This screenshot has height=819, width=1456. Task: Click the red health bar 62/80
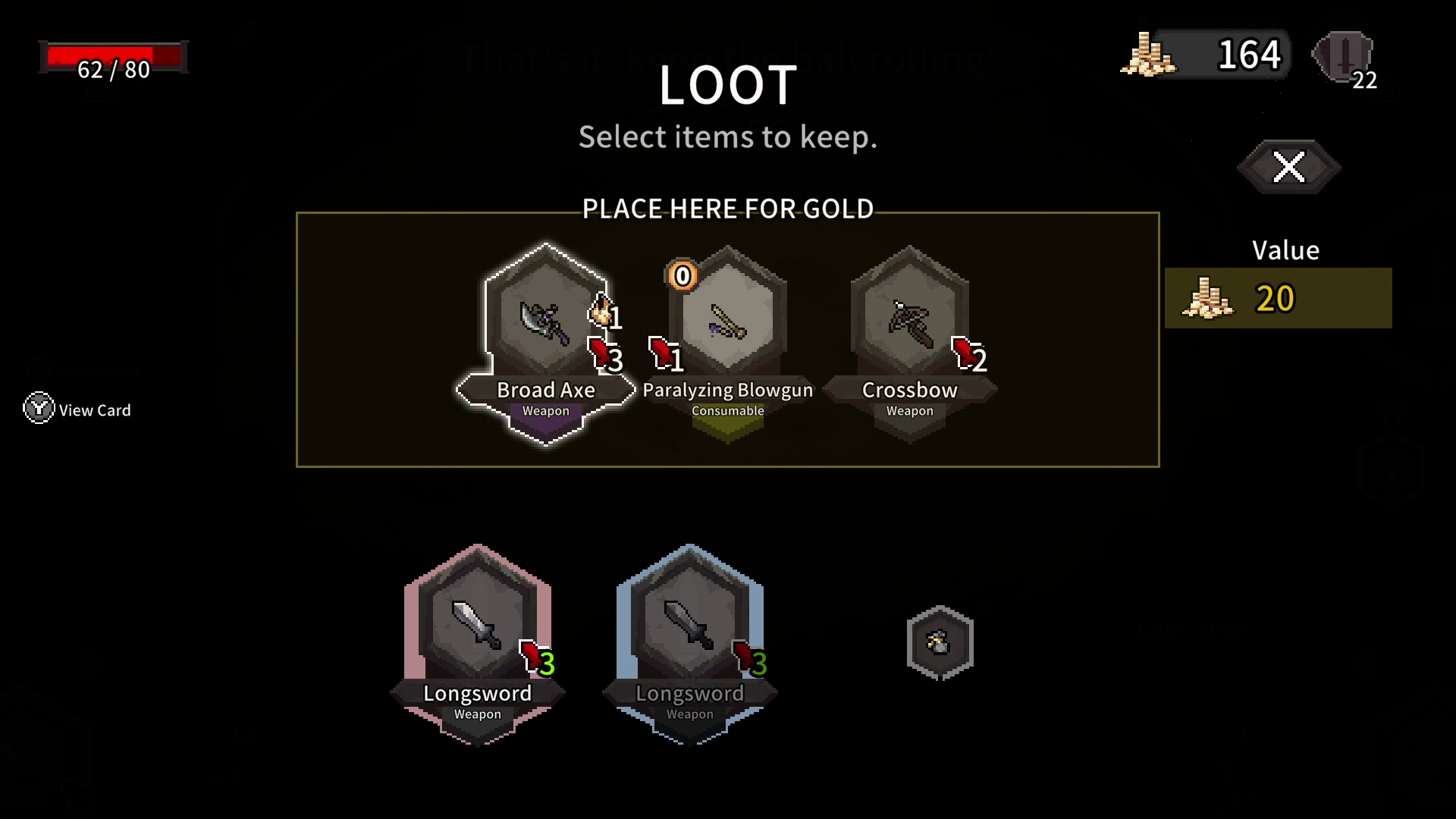click(x=114, y=58)
